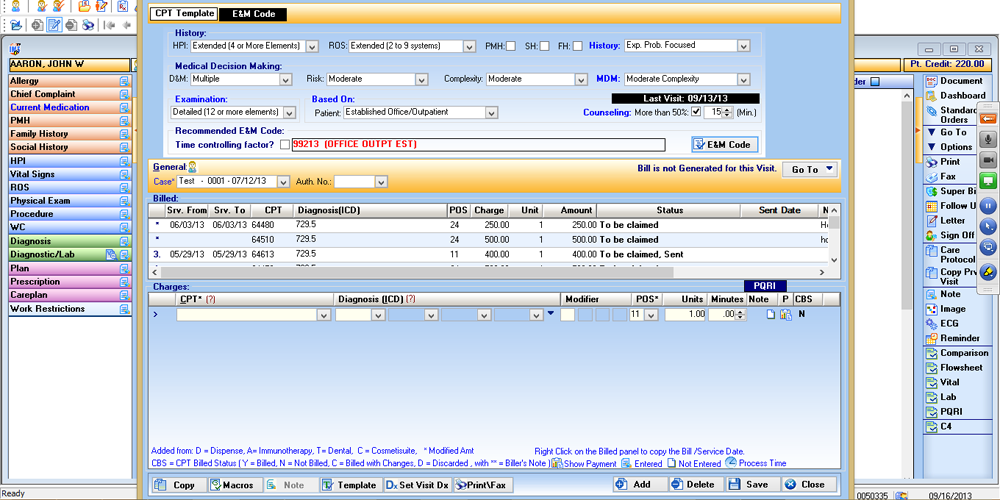This screenshot has width=1000, height=500.
Task: Open the Risk dropdown
Action: click(421, 80)
